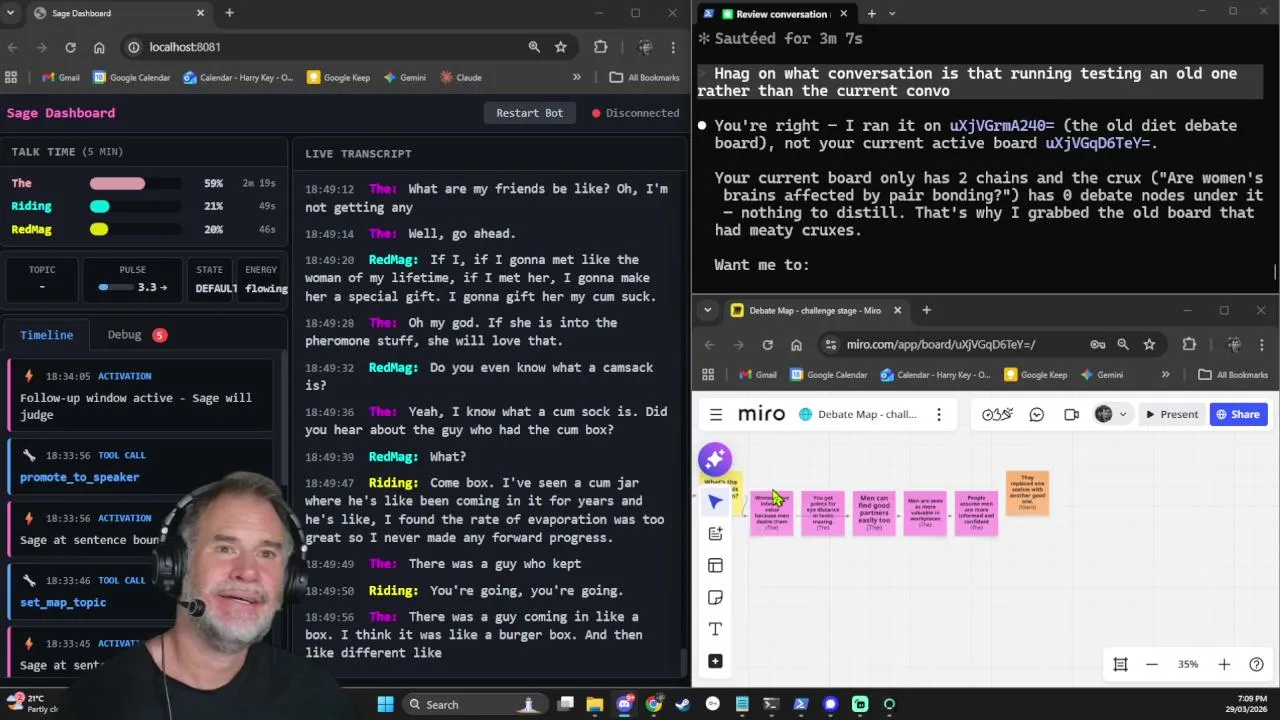The image size is (1280, 720).
Task: Start Miro video call camera icon
Action: [1071, 414]
